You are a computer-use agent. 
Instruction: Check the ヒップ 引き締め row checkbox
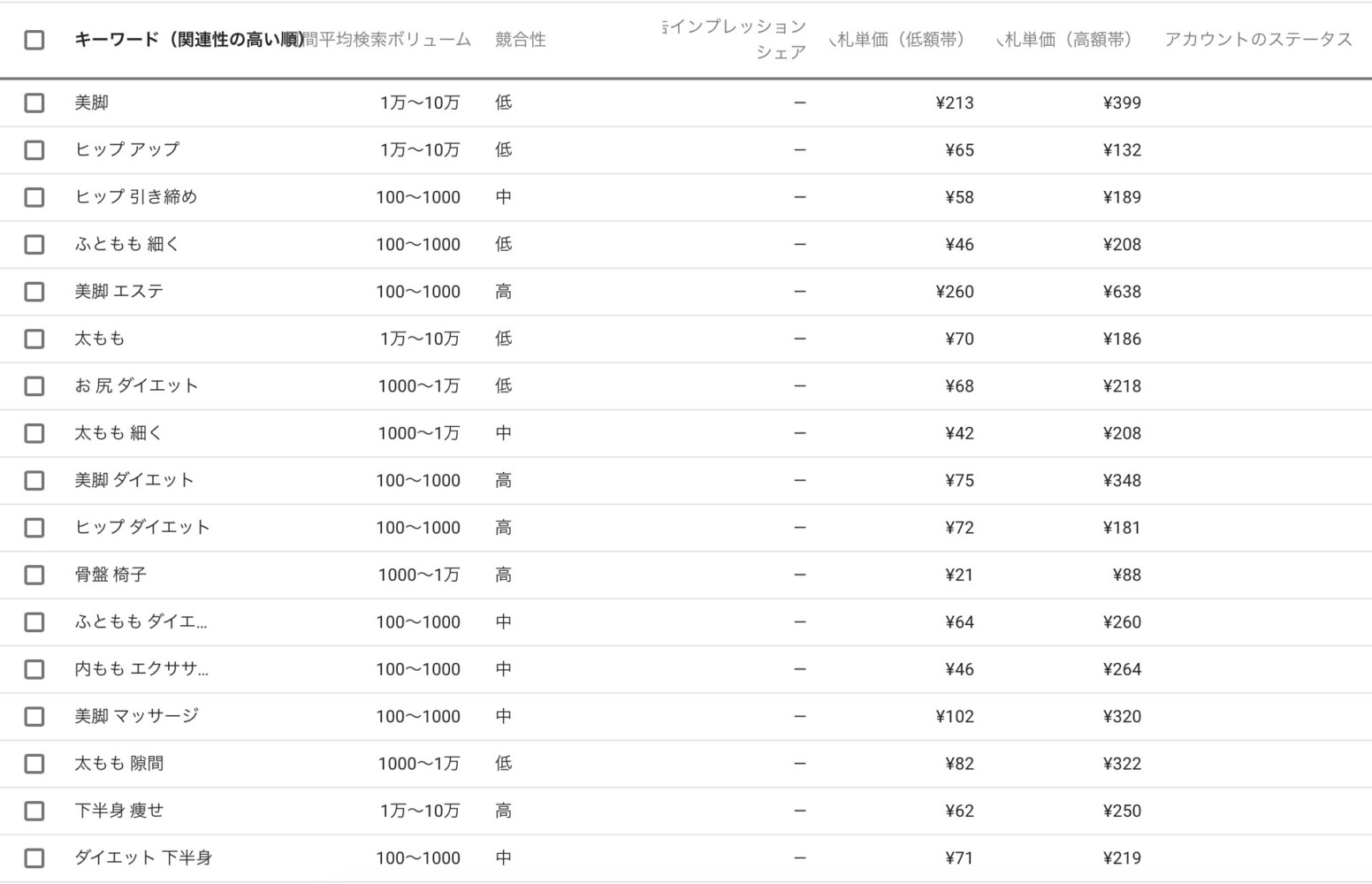pos(34,197)
